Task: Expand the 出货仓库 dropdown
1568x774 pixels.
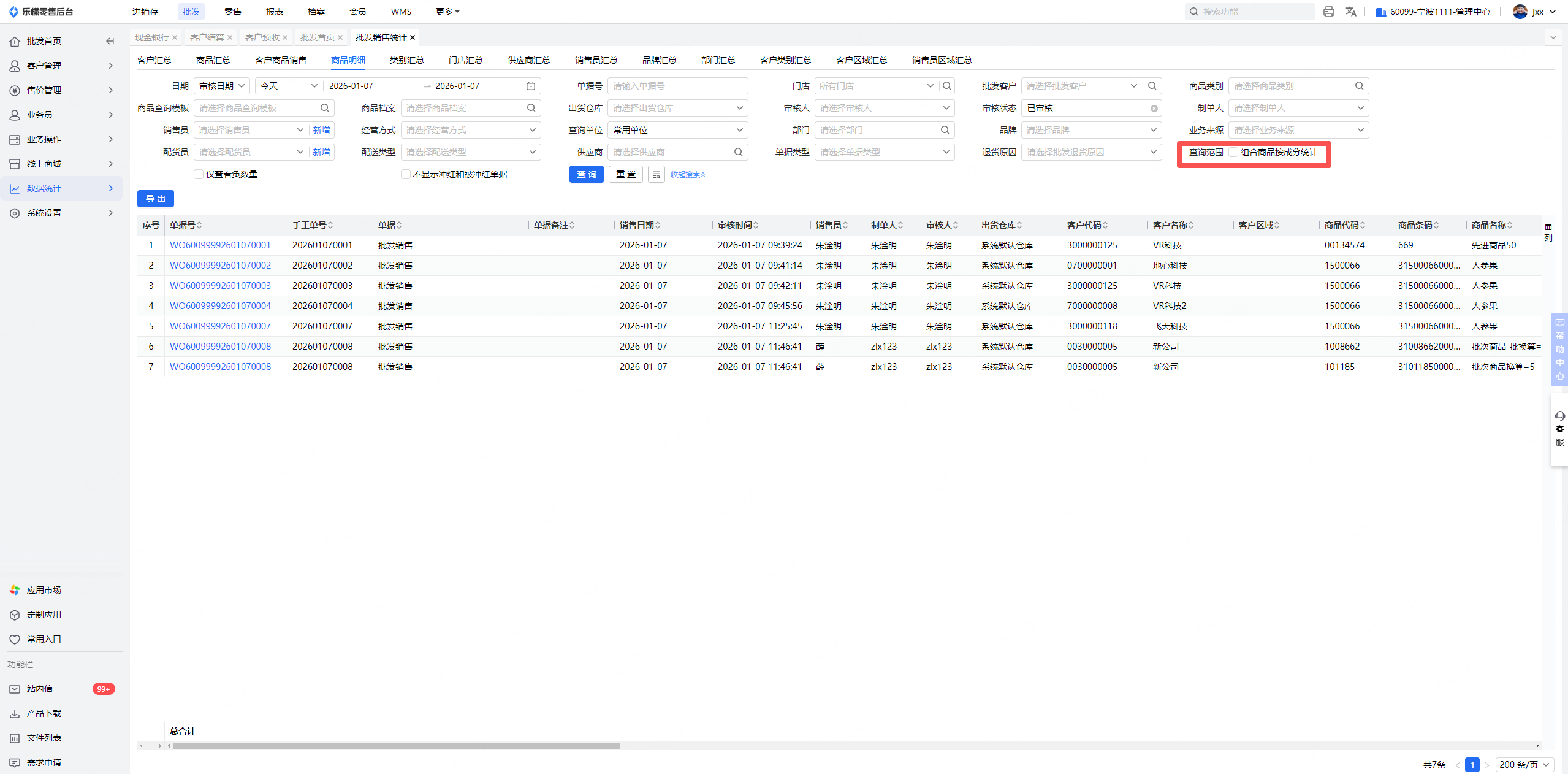Action: [677, 108]
